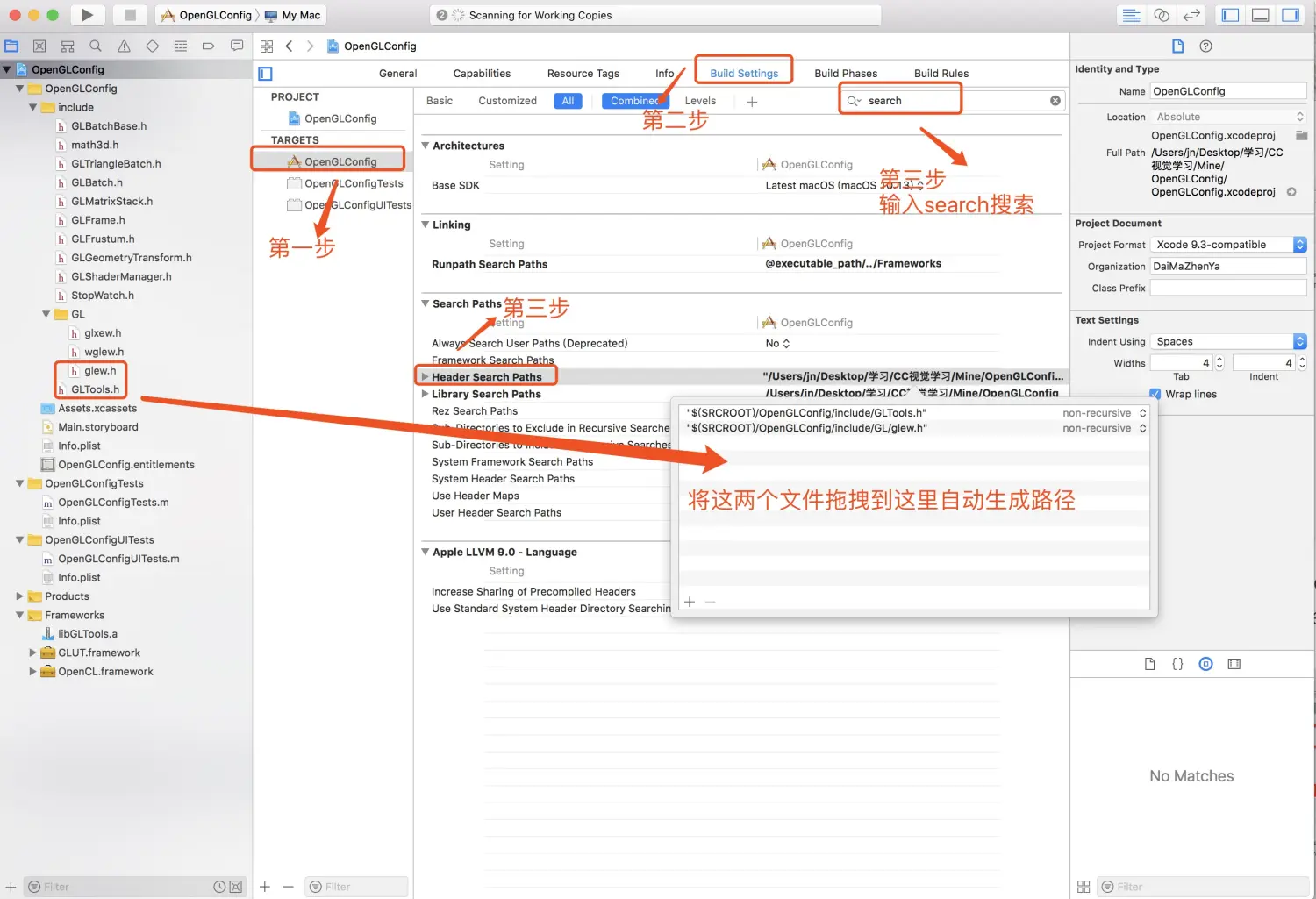The image size is (1316, 899).
Task: Open the Find navigator
Action: point(96,46)
